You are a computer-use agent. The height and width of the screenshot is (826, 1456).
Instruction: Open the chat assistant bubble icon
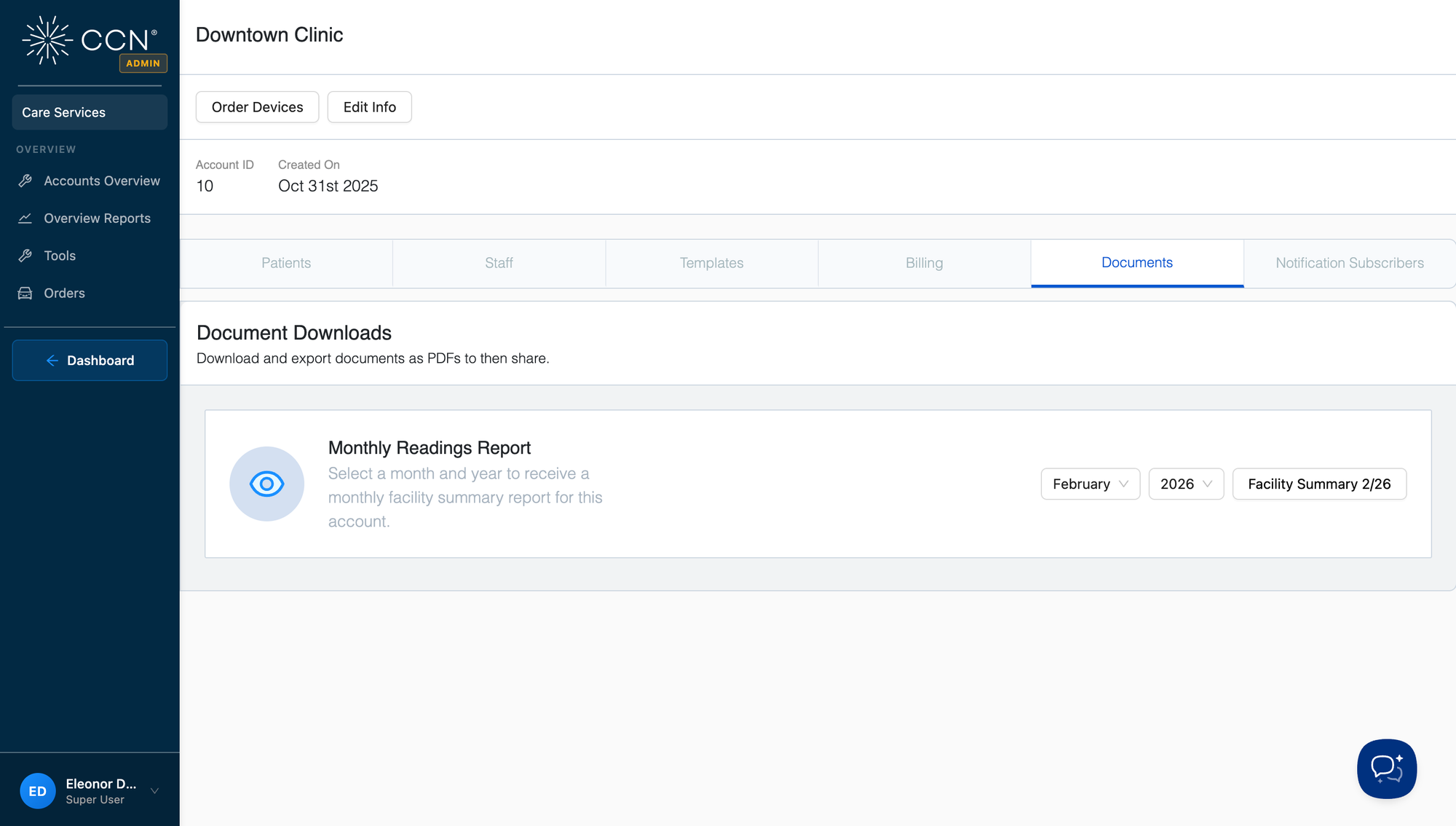click(1386, 768)
